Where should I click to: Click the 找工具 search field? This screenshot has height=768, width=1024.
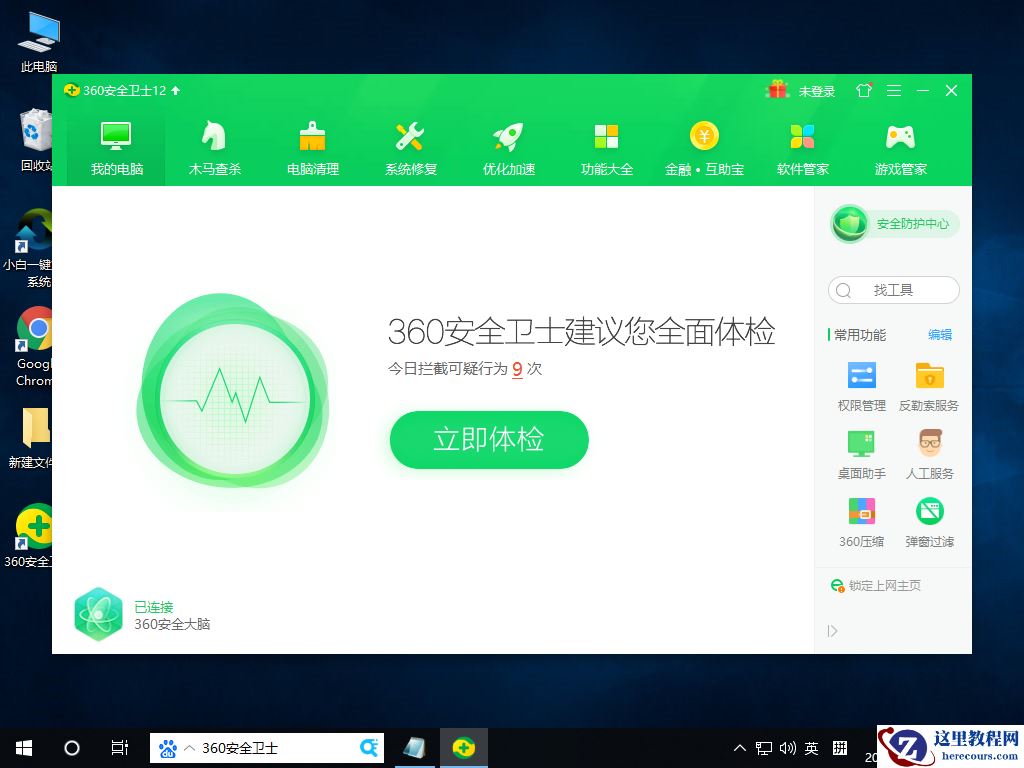pos(893,290)
